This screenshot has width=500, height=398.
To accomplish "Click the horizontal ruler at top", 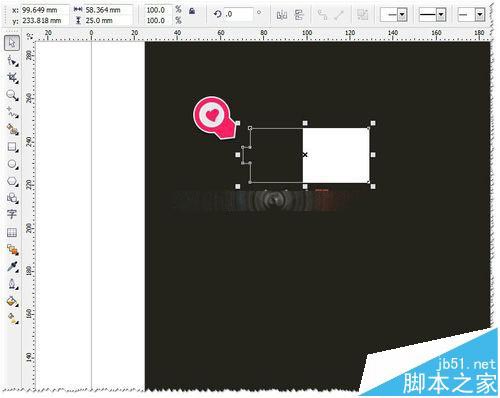I will point(263,35).
